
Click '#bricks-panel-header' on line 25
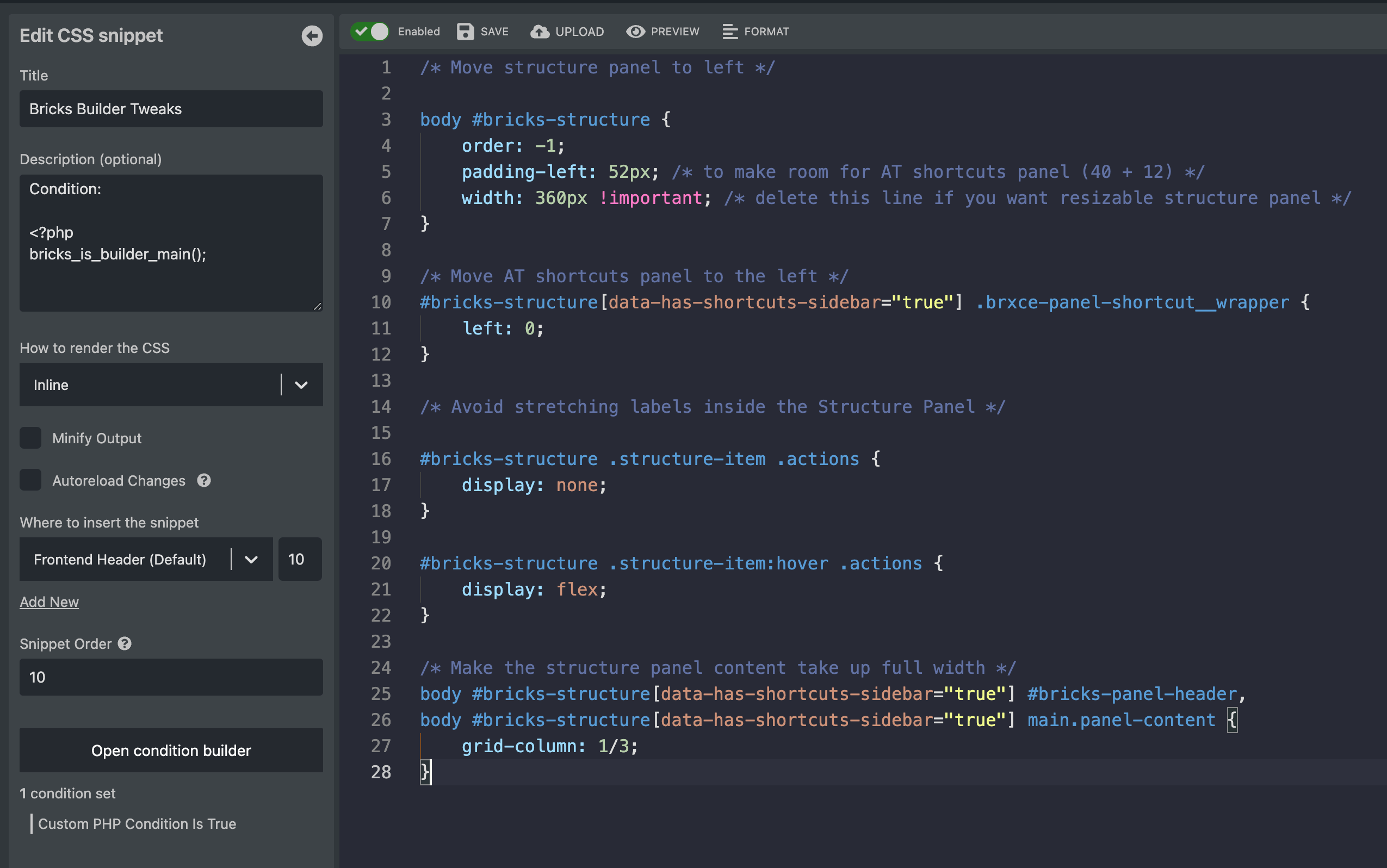click(1131, 694)
